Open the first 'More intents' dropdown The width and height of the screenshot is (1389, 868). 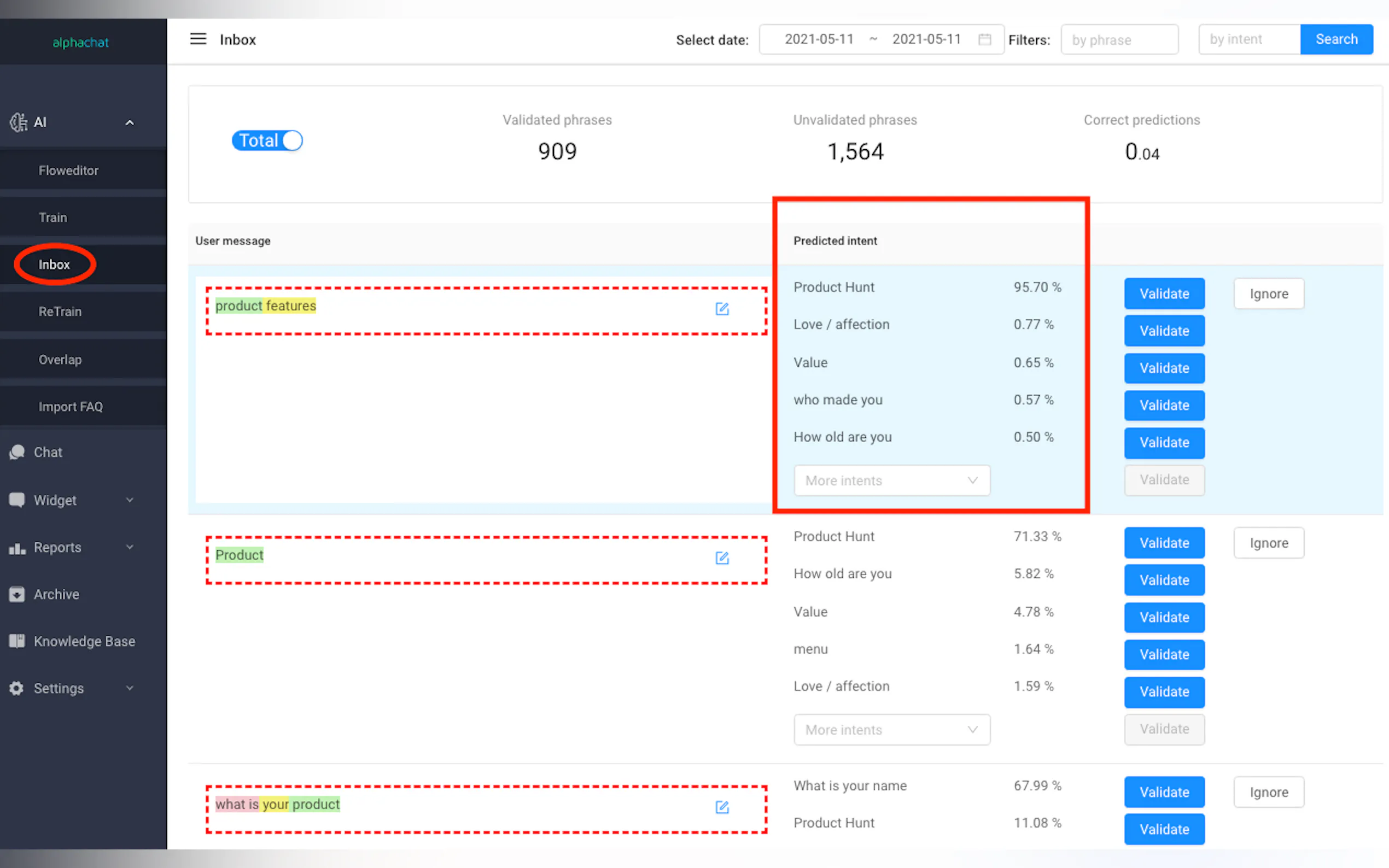coord(891,480)
